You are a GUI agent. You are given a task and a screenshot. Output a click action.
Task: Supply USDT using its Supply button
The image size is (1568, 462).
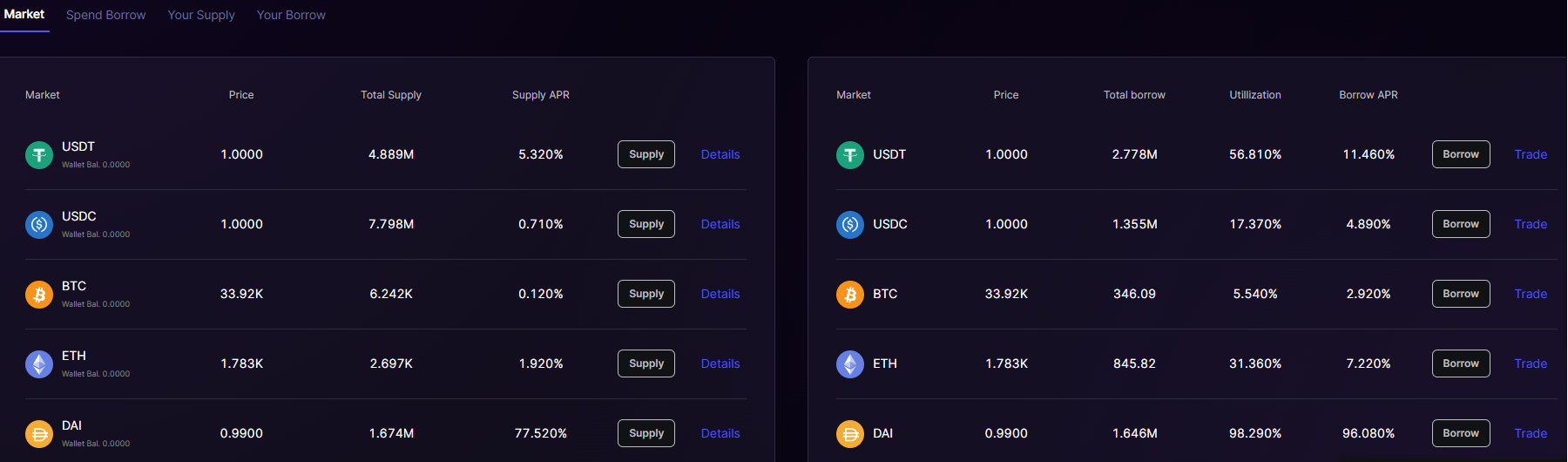coord(646,154)
